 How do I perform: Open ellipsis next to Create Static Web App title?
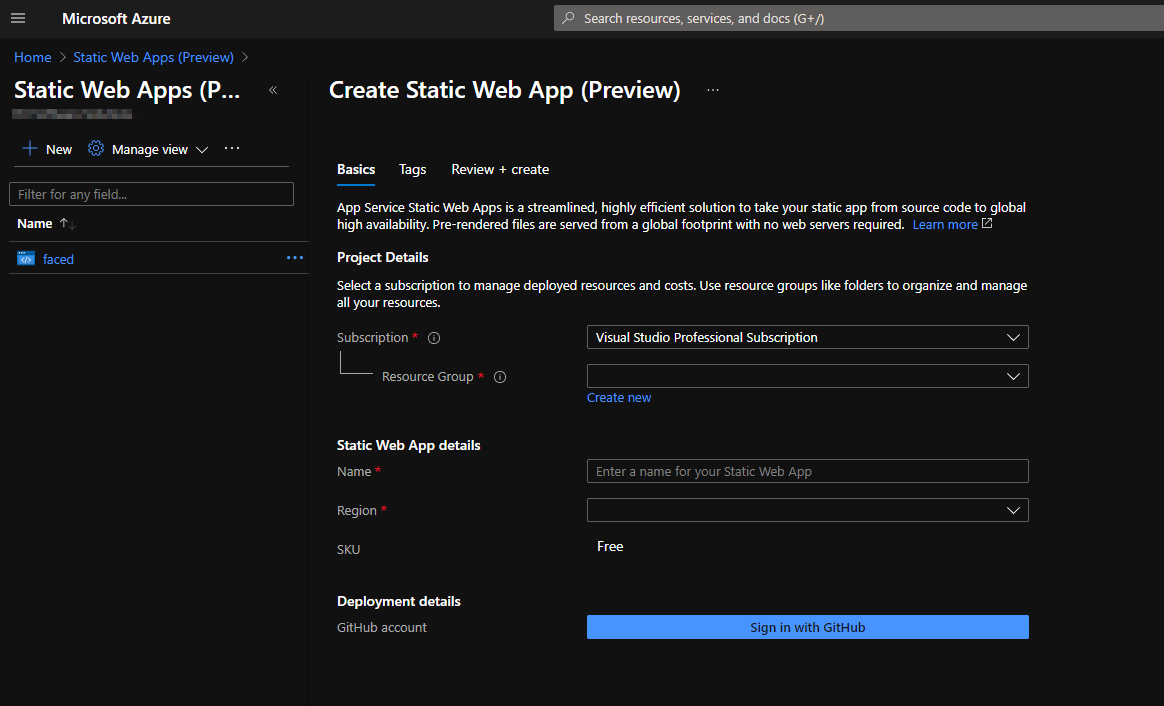tap(713, 90)
